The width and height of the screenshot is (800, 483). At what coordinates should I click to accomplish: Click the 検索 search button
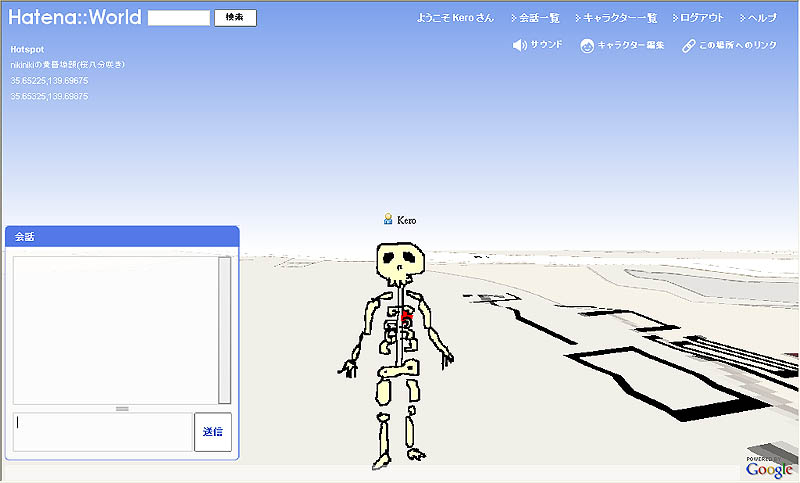(235, 17)
